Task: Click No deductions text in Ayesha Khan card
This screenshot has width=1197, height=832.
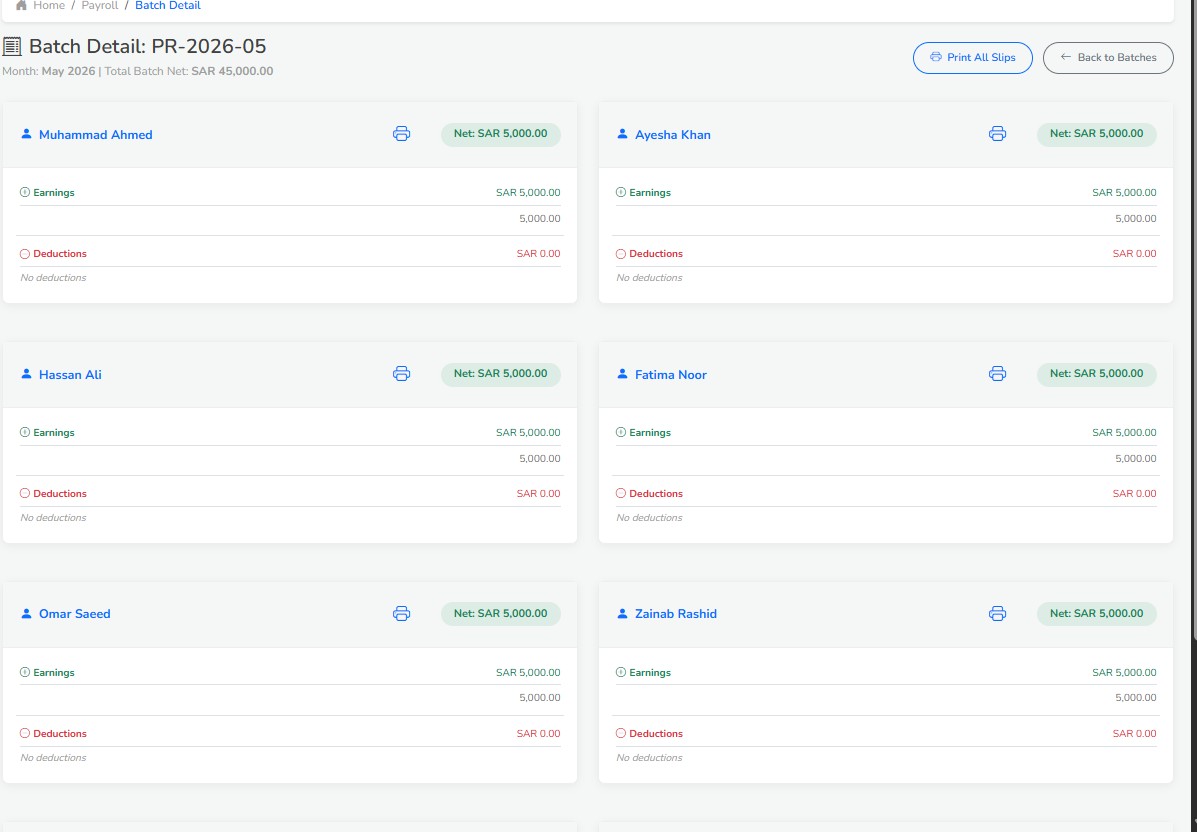Action: (x=650, y=278)
